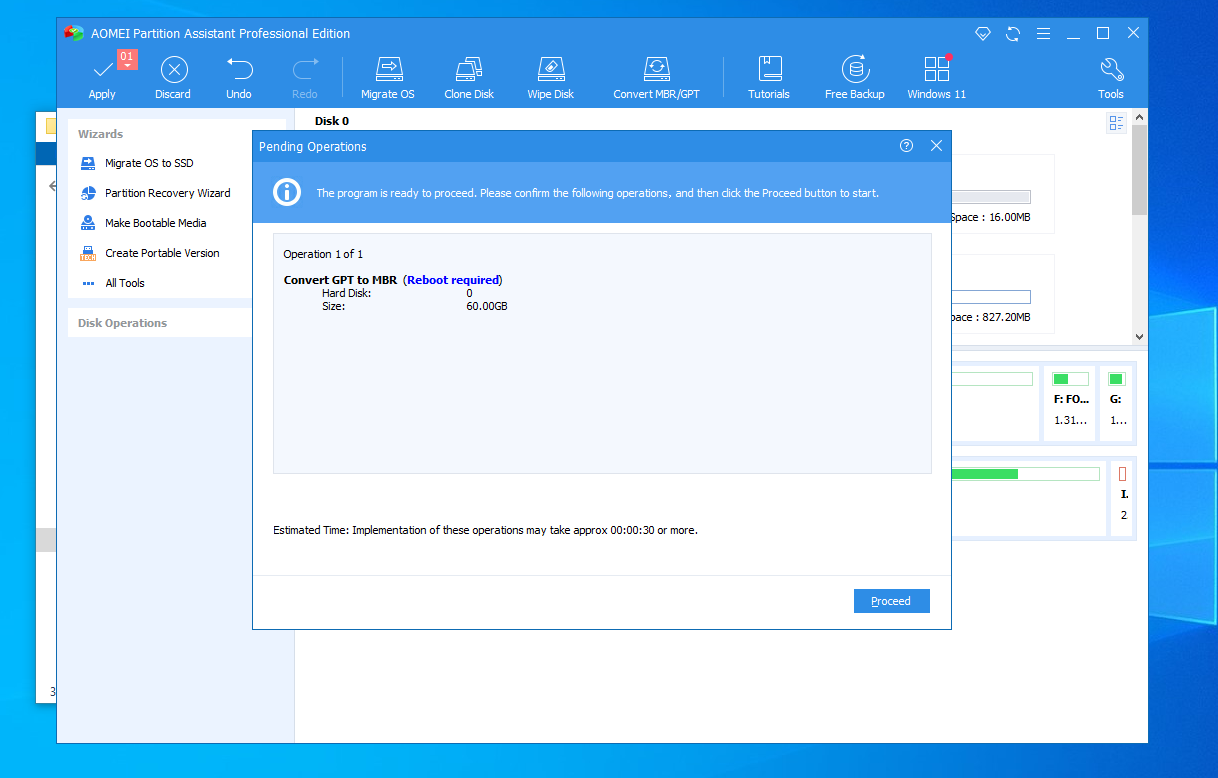The image size is (1218, 778).
Task: Click the Proceed button
Action: [892, 601]
